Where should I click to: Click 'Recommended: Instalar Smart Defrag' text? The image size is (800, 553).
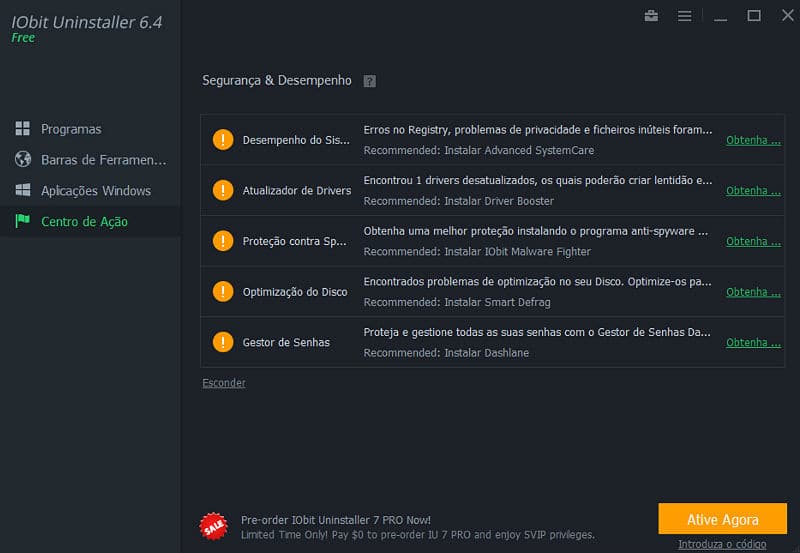coord(457,302)
